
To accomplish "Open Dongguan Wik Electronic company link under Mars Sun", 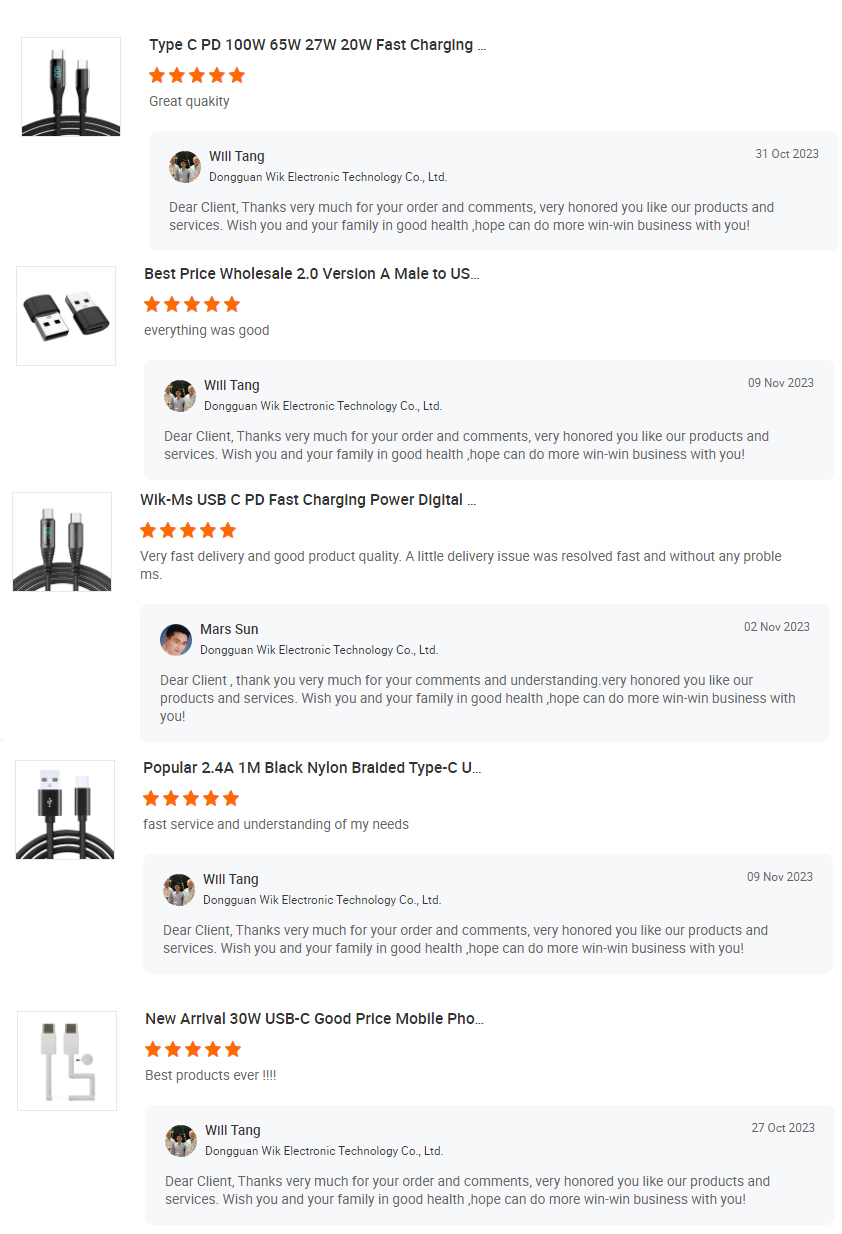I will tap(319, 649).
